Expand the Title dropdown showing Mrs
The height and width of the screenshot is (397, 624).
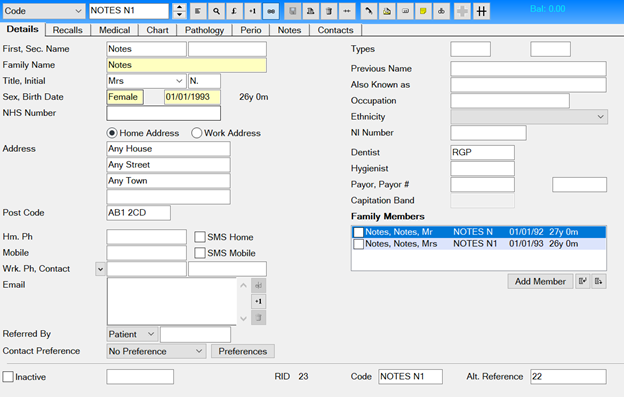[x=179, y=81]
